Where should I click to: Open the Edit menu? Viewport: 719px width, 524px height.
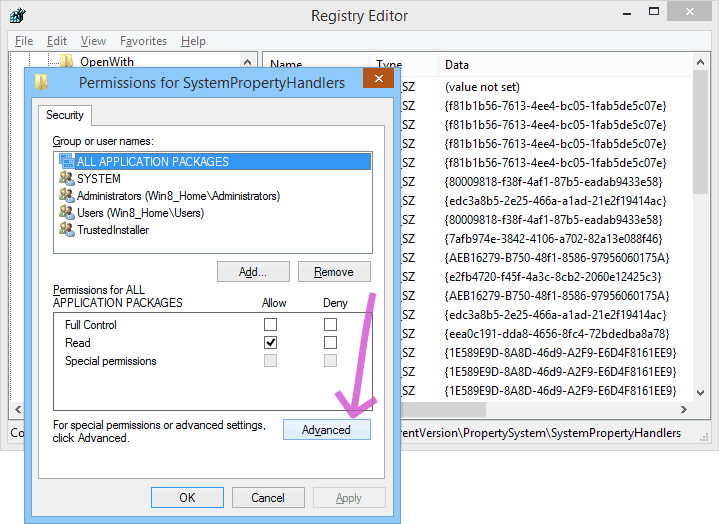coord(57,41)
